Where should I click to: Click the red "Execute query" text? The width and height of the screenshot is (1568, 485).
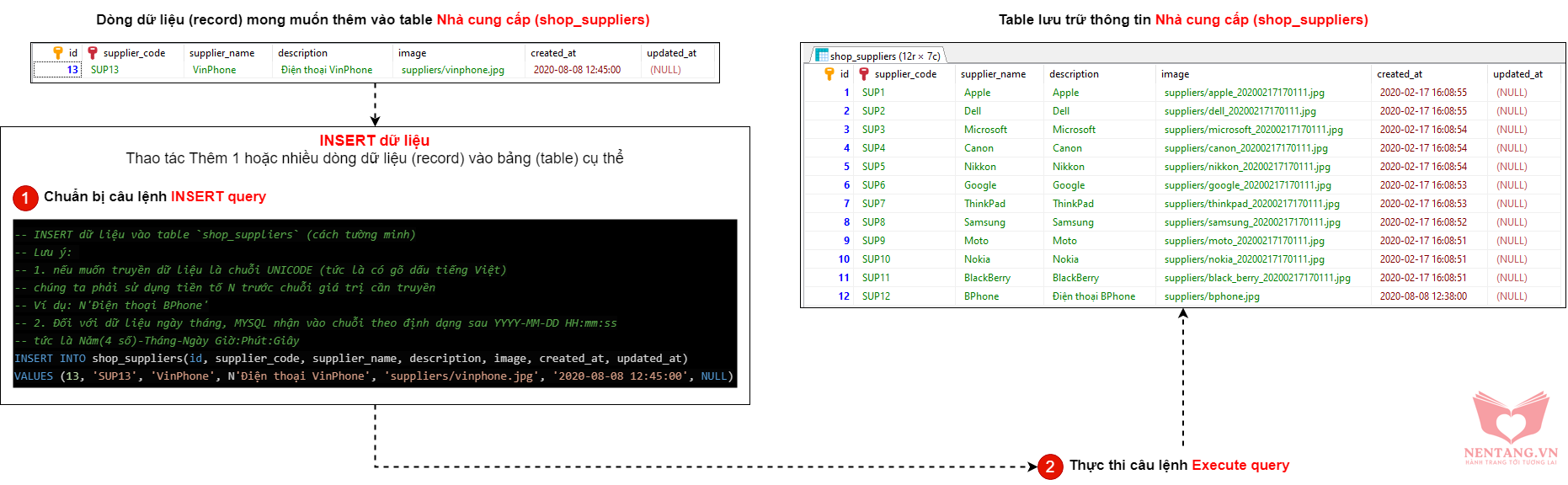1240,465
